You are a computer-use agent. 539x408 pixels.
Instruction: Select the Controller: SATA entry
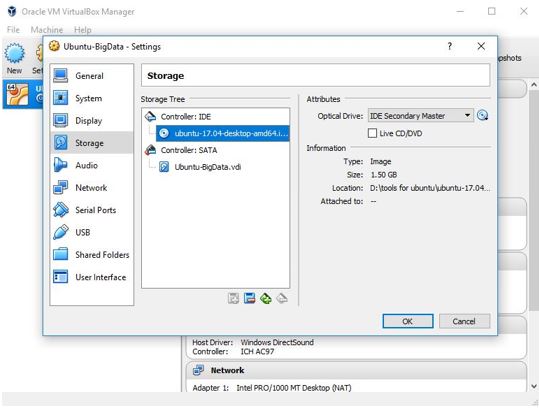(216, 150)
